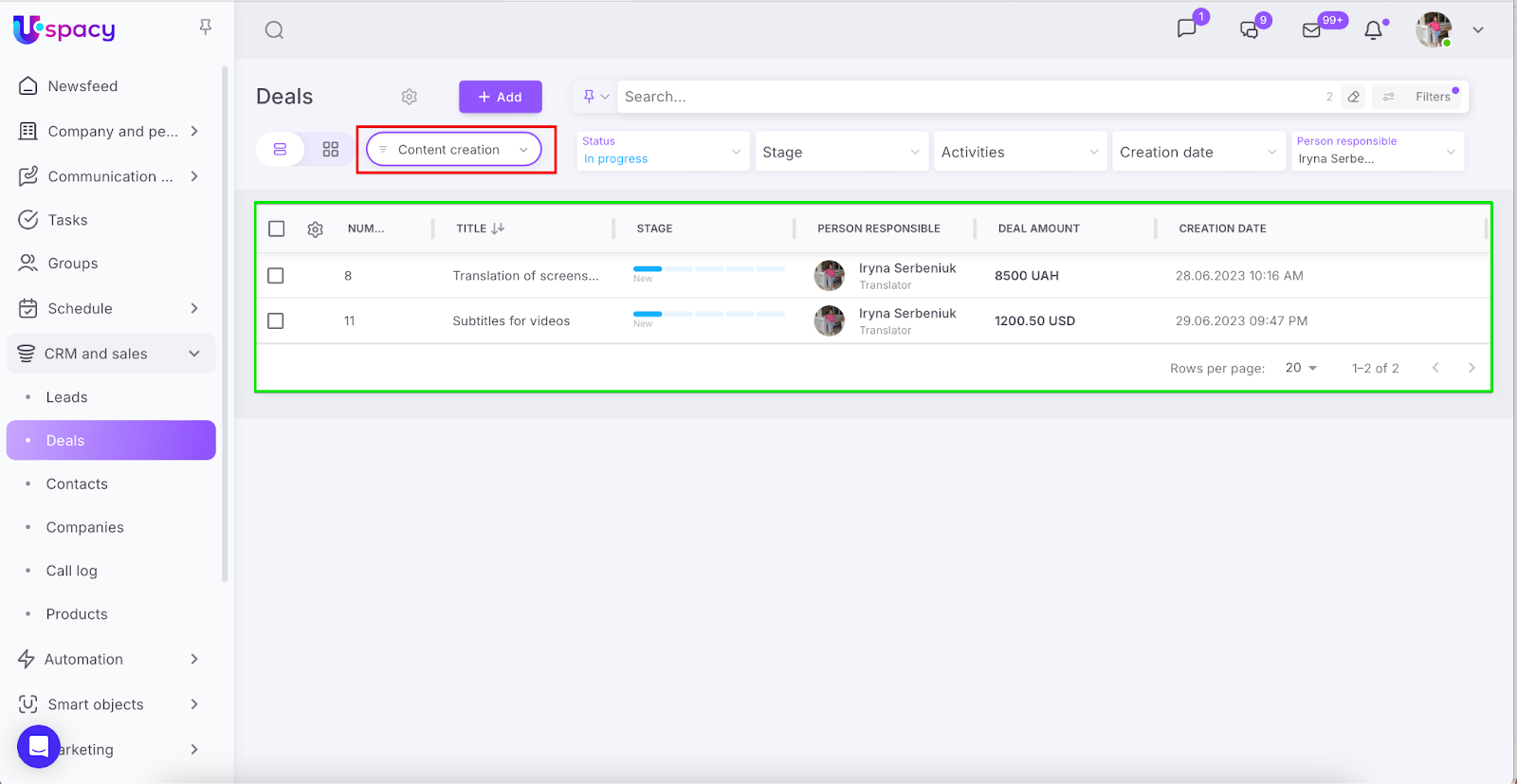The height and width of the screenshot is (784, 1517).
Task: Open Contacts from CRM menu
Action: 77,484
